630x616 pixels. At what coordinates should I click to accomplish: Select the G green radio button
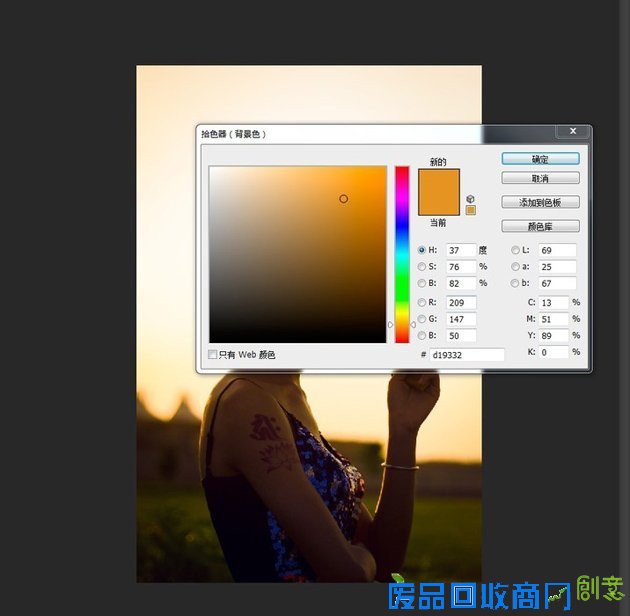click(421, 319)
